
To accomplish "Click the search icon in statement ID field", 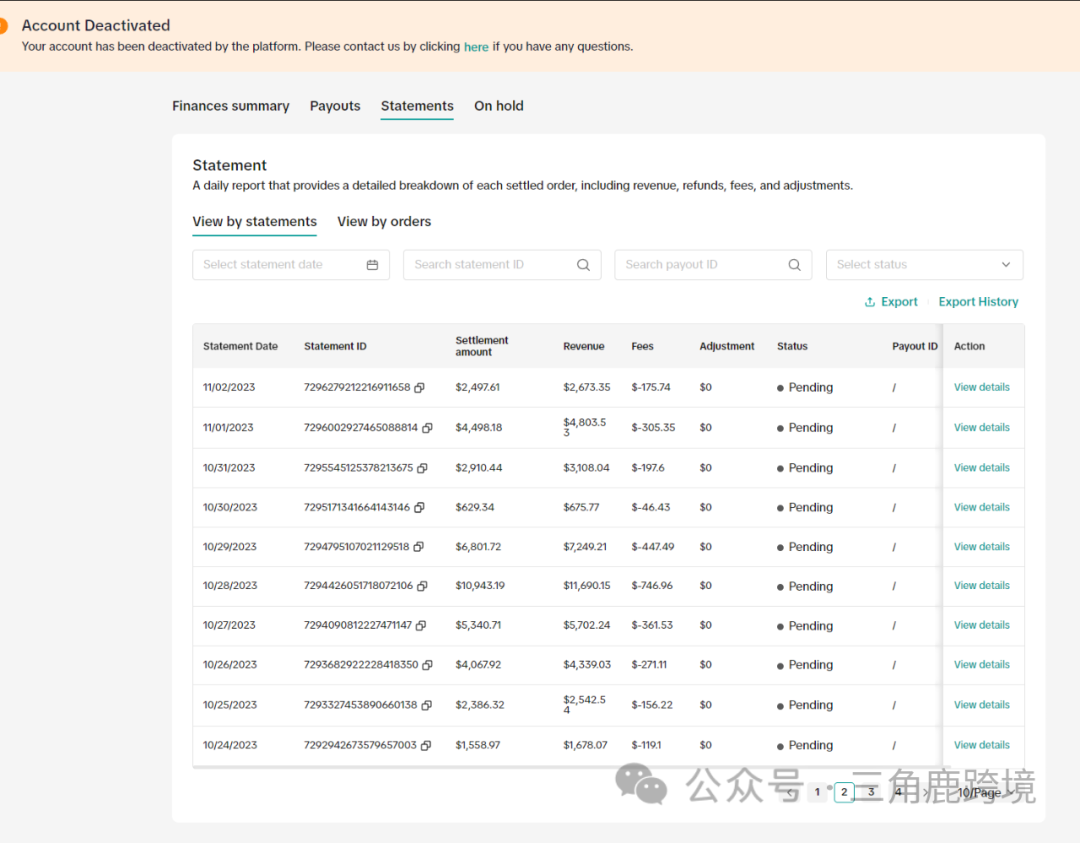I will point(583,265).
